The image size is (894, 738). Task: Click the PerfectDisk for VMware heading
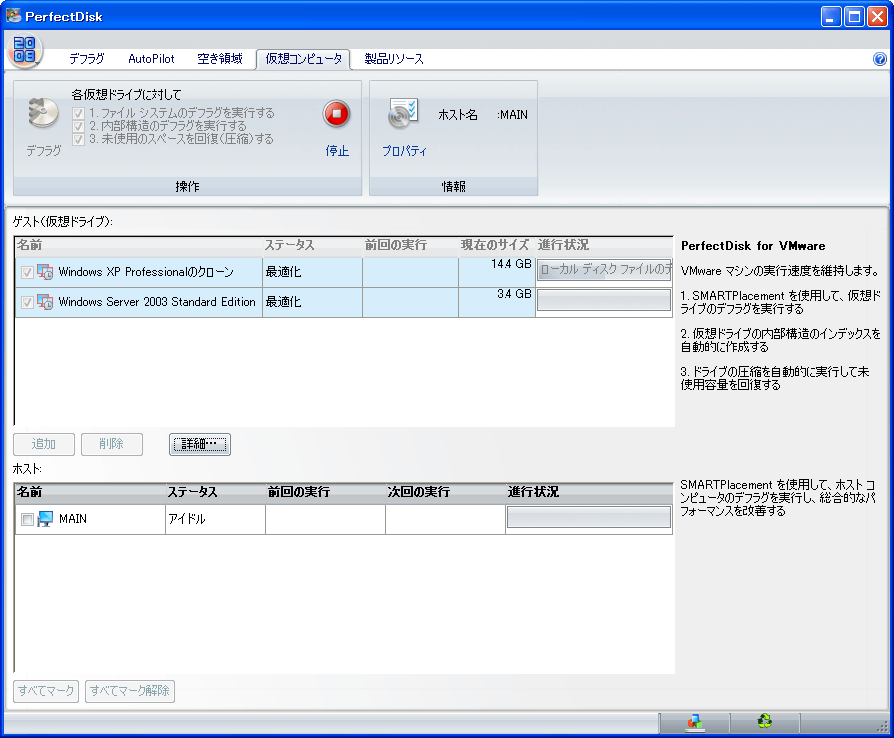(753, 246)
